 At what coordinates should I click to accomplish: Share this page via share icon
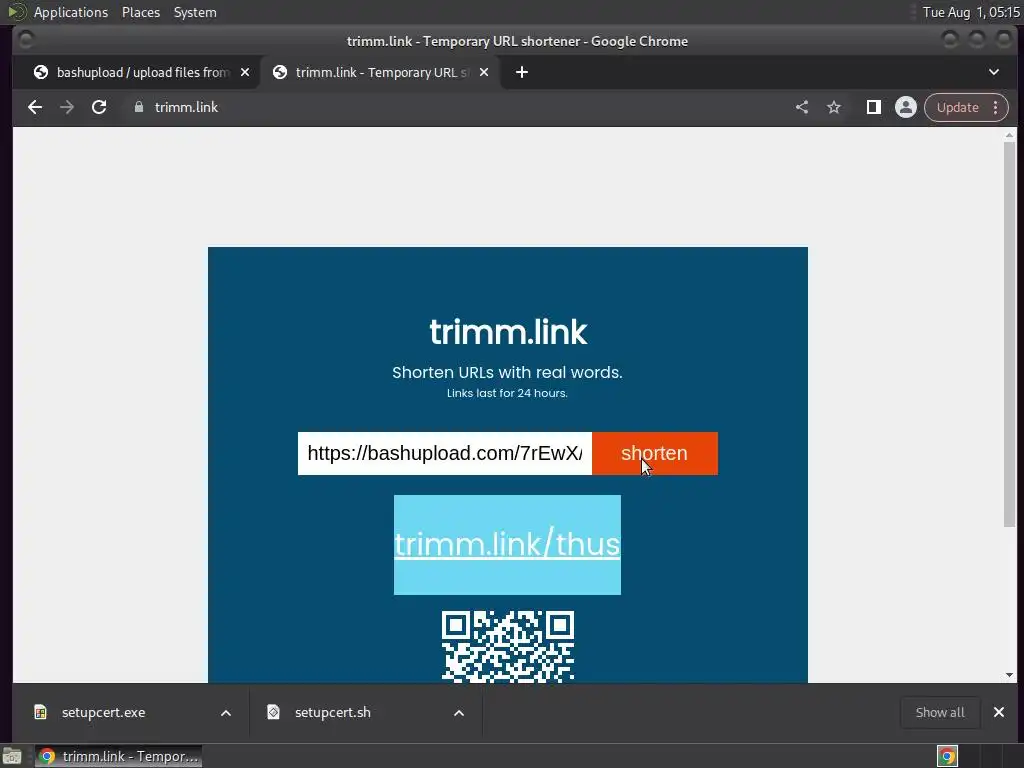pyautogui.click(x=802, y=107)
